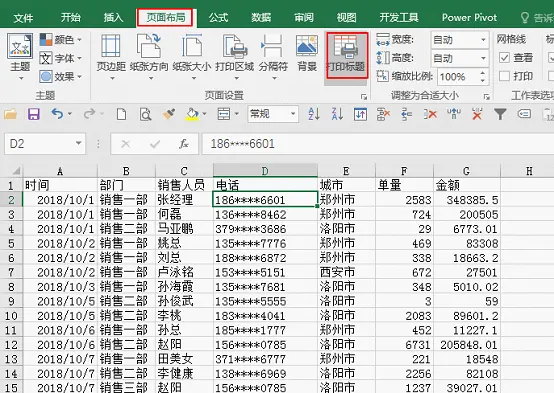Viewport: 554px width, 393px height.
Task: Open the 调整为合适大小 dialog launcher
Action: (487, 96)
